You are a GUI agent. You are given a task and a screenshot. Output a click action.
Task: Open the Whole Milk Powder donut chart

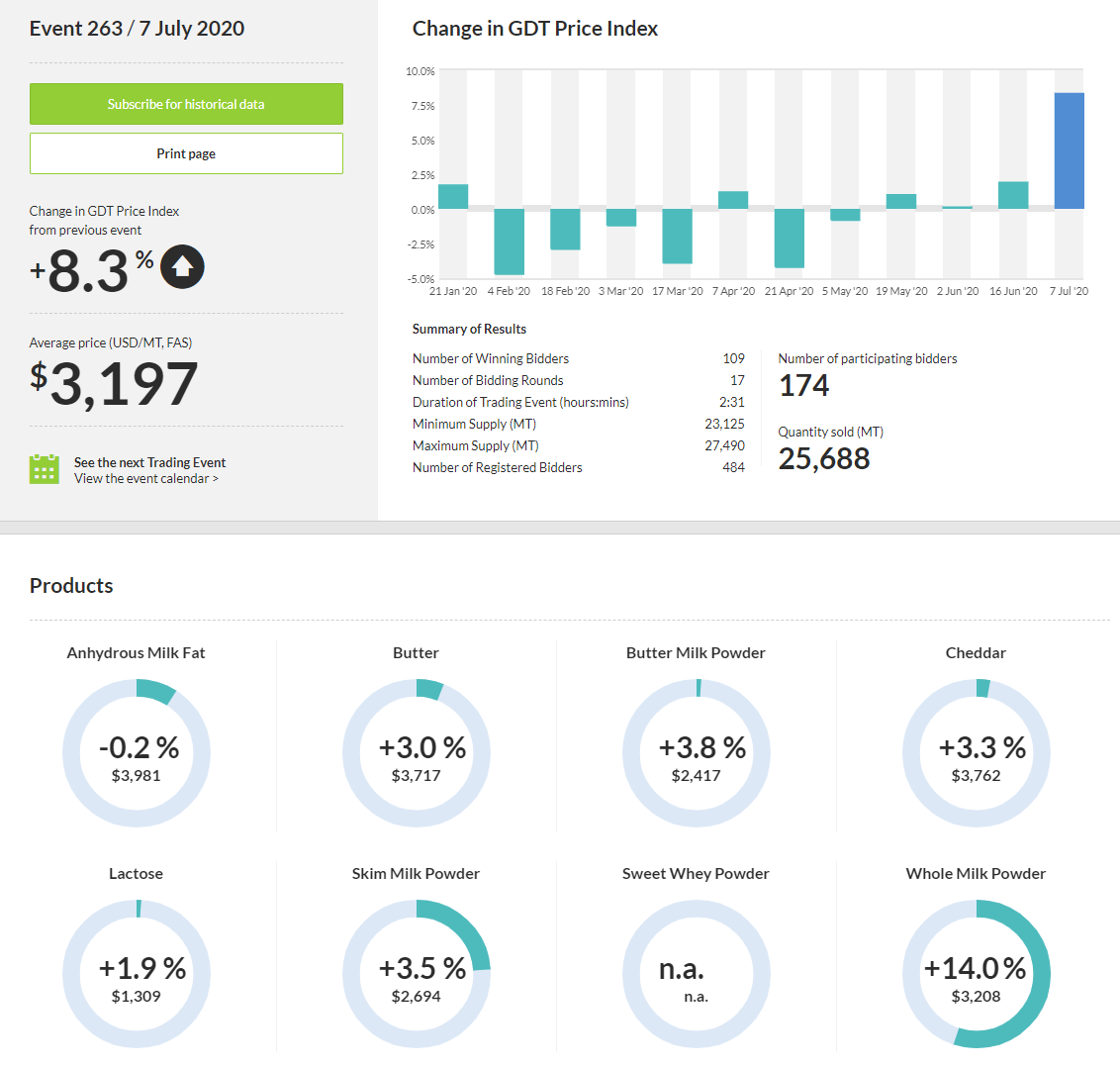977,975
